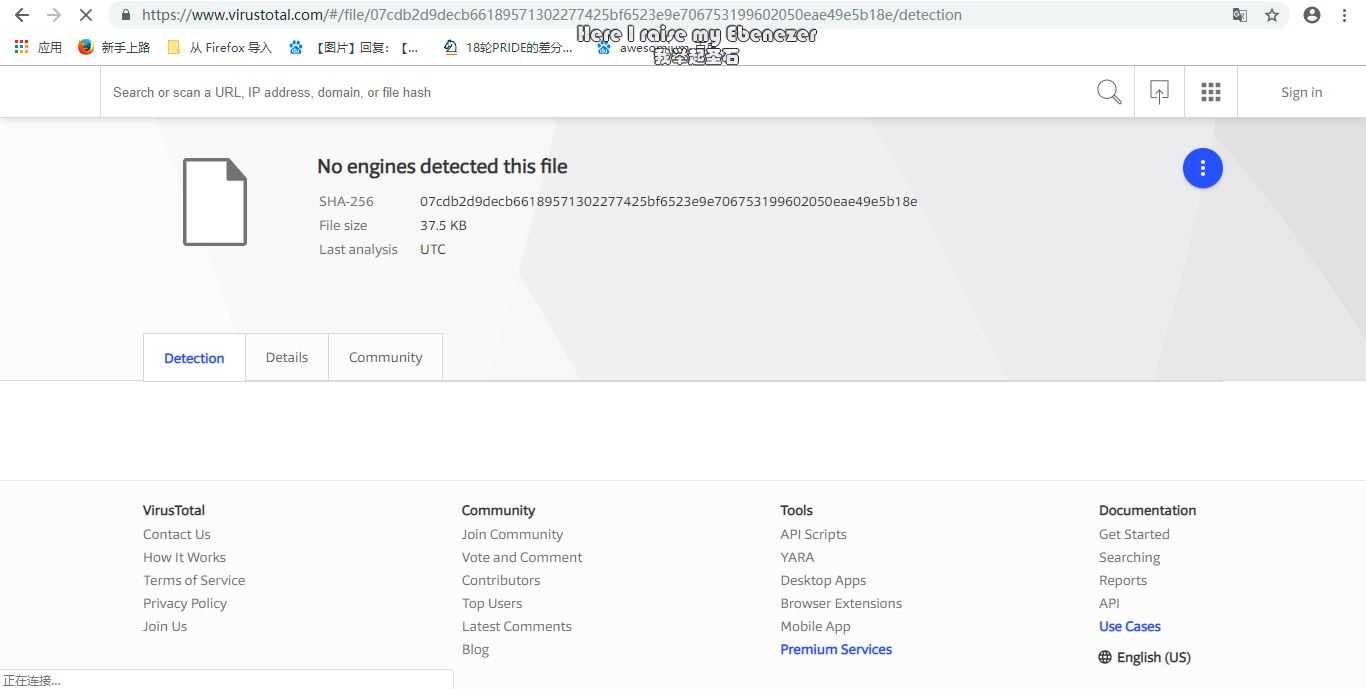Open the translate page icon

tap(1240, 15)
